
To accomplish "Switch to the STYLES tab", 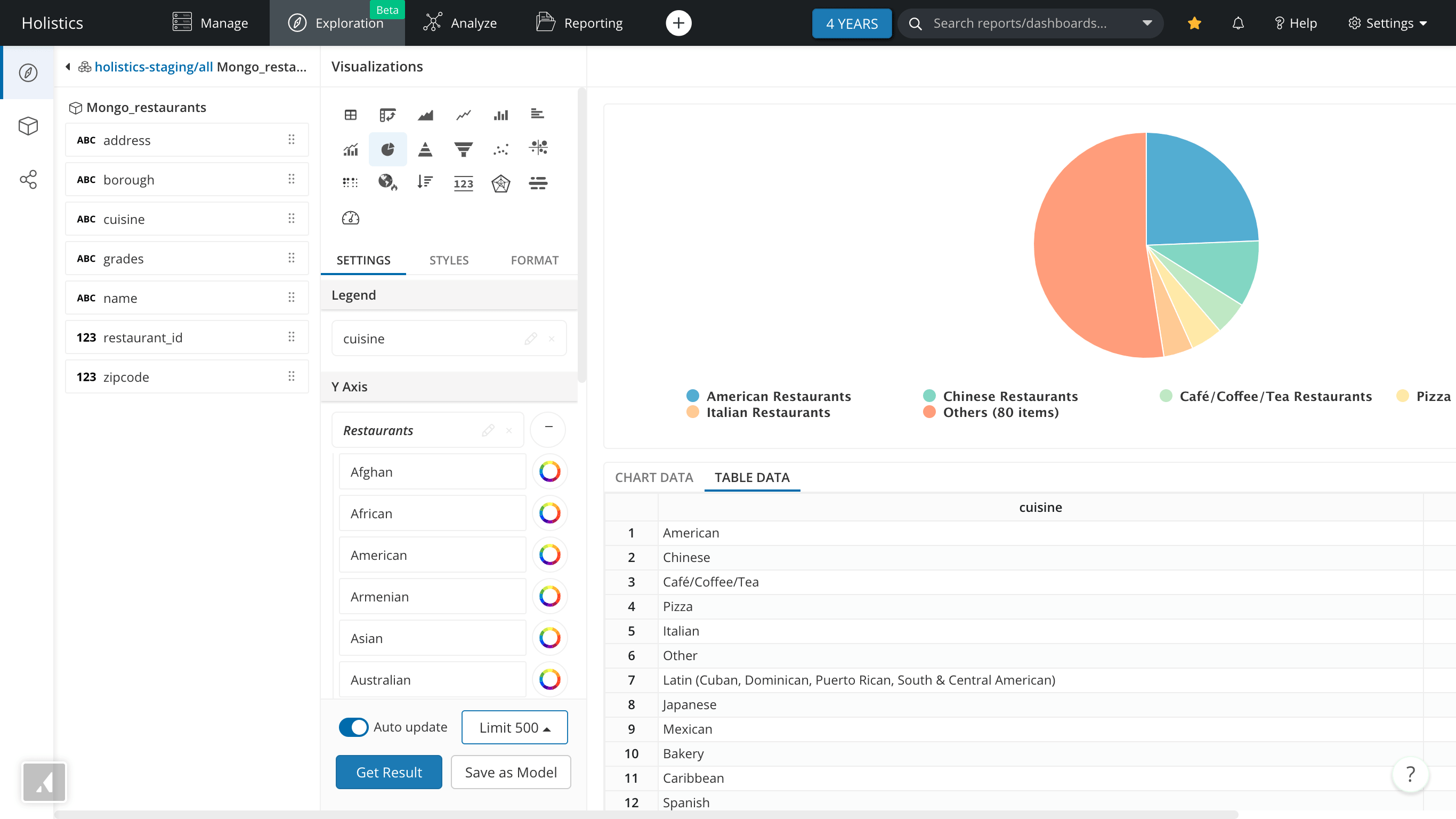I will tap(449, 260).
